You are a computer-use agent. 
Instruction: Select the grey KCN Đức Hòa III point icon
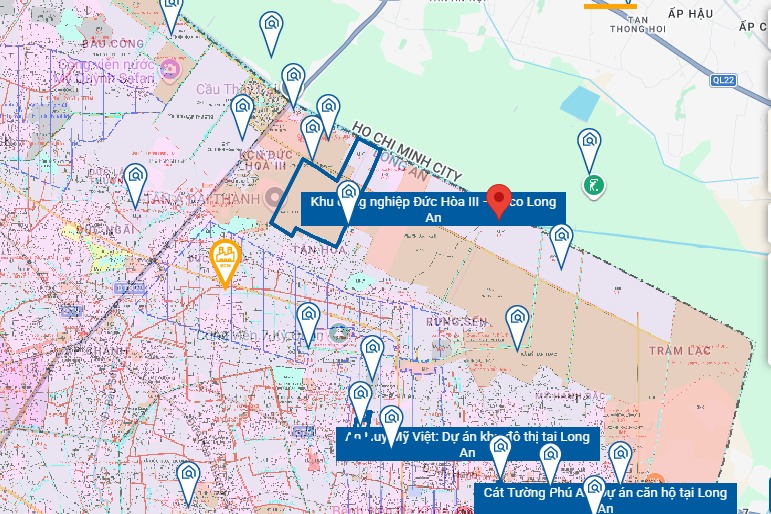(x=275, y=197)
